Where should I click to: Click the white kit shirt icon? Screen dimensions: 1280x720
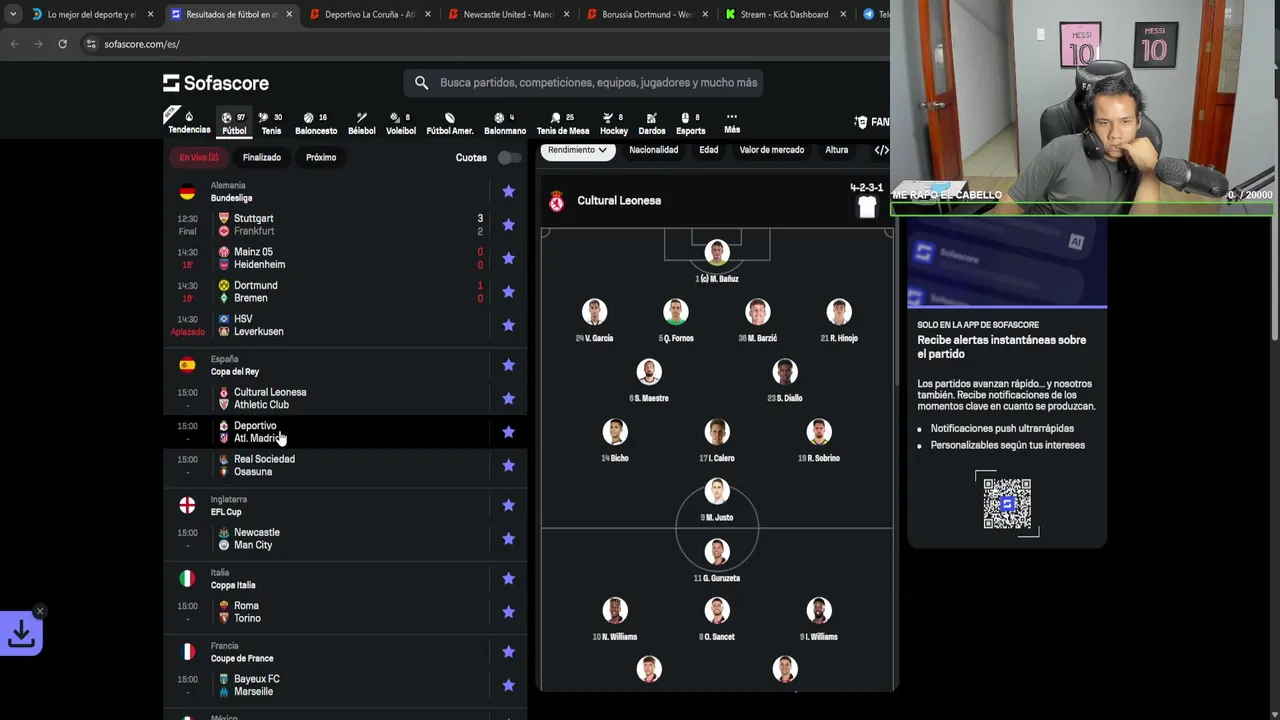(x=867, y=207)
